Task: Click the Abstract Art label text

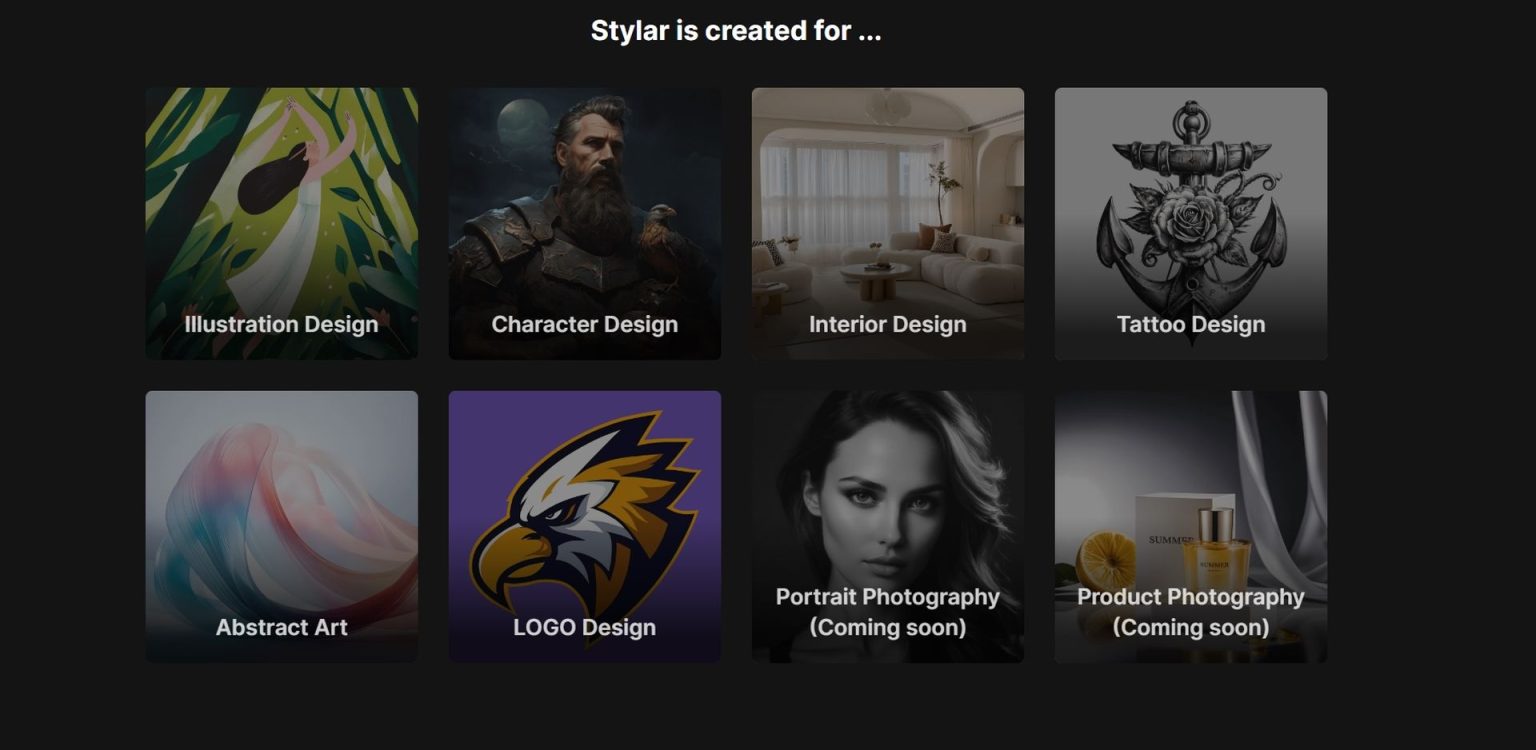Action: tap(281, 627)
